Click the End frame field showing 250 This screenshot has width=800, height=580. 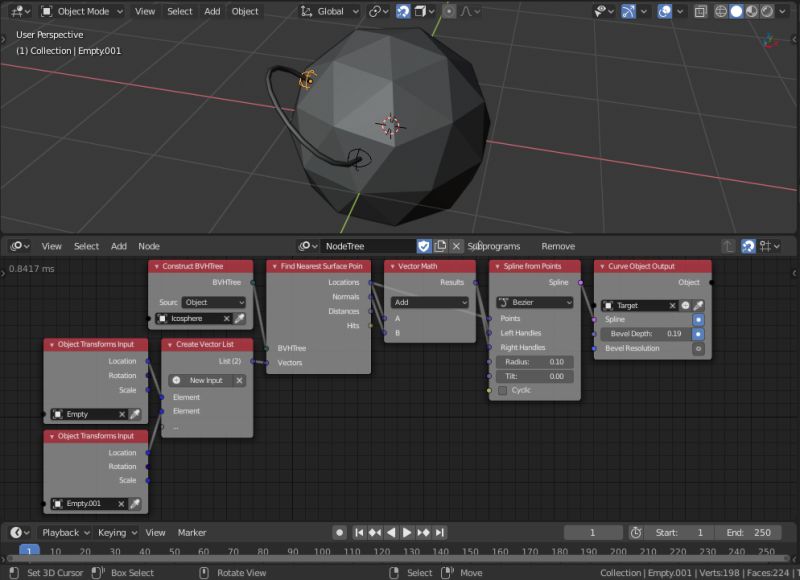pos(748,532)
